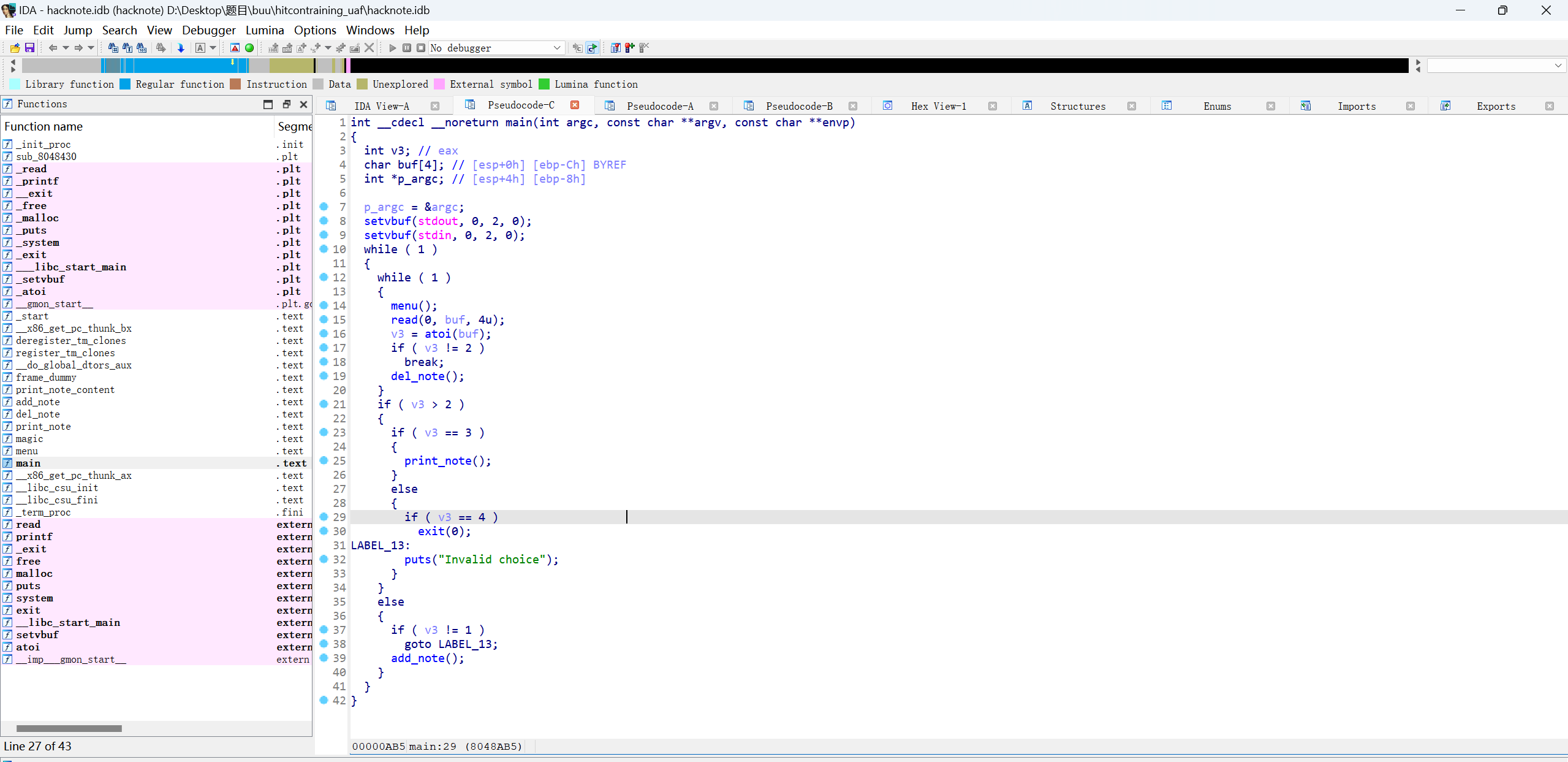The height and width of the screenshot is (762, 1568).
Task: Click the jump back arrow icon
Action: pos(53,48)
